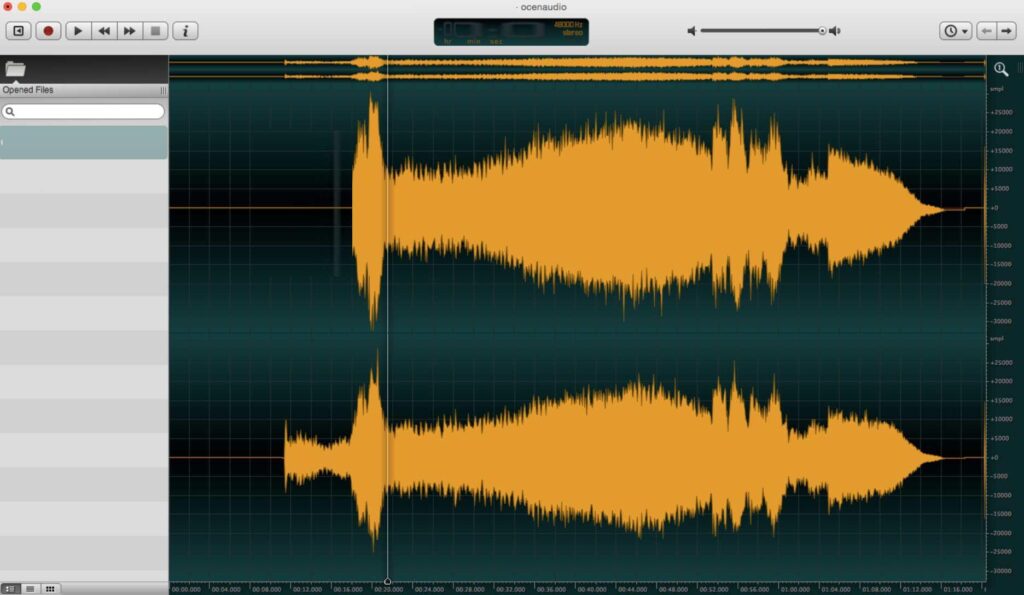Viewport: 1024px width, 595px height.
Task: Switch to detailed list view mode
Action: click(x=10, y=588)
